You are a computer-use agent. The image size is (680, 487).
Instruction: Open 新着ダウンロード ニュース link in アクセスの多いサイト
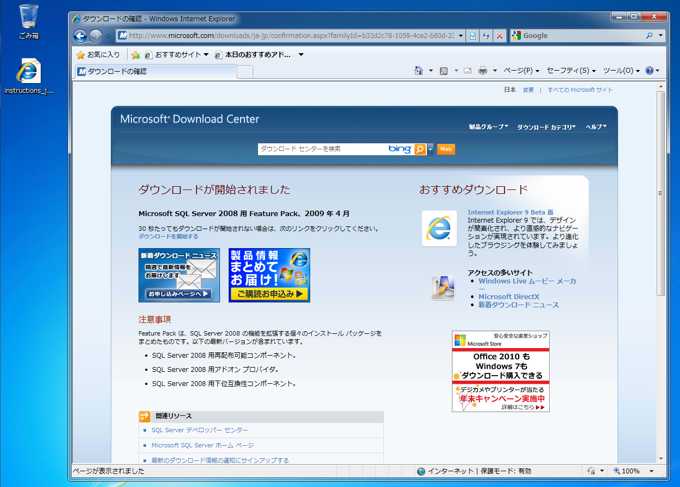[518, 305]
